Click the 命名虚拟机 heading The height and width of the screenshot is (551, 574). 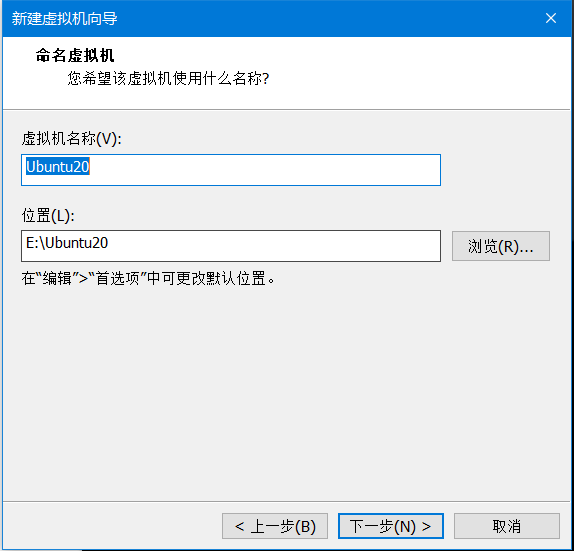click(x=75, y=56)
